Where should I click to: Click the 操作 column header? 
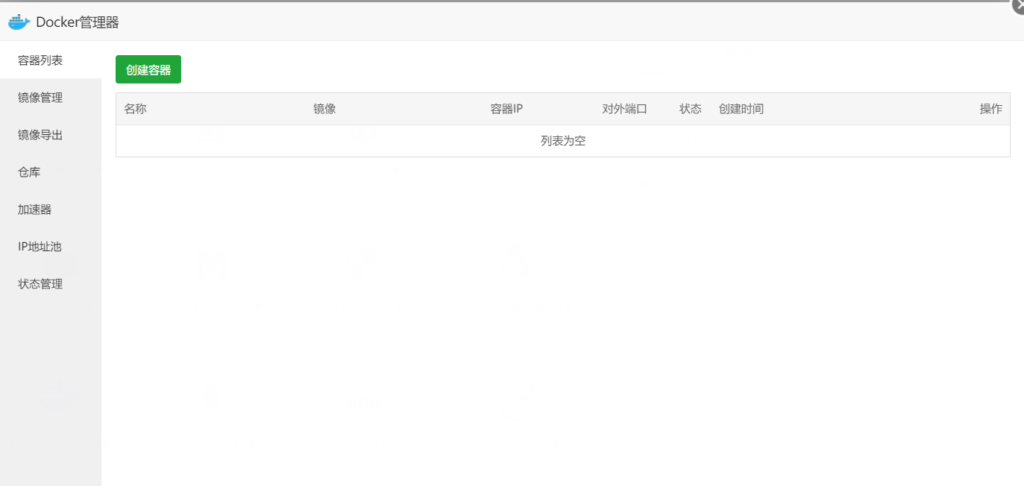pyautogui.click(x=990, y=109)
